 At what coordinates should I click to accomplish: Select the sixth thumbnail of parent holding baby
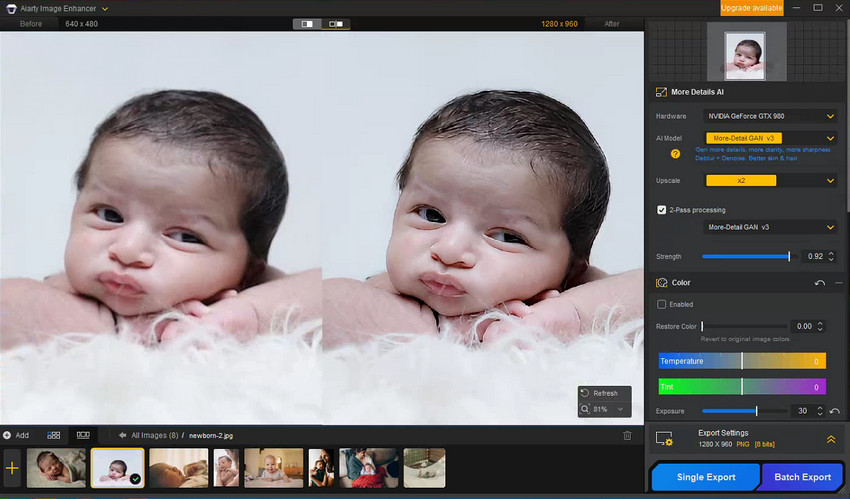click(x=321, y=468)
